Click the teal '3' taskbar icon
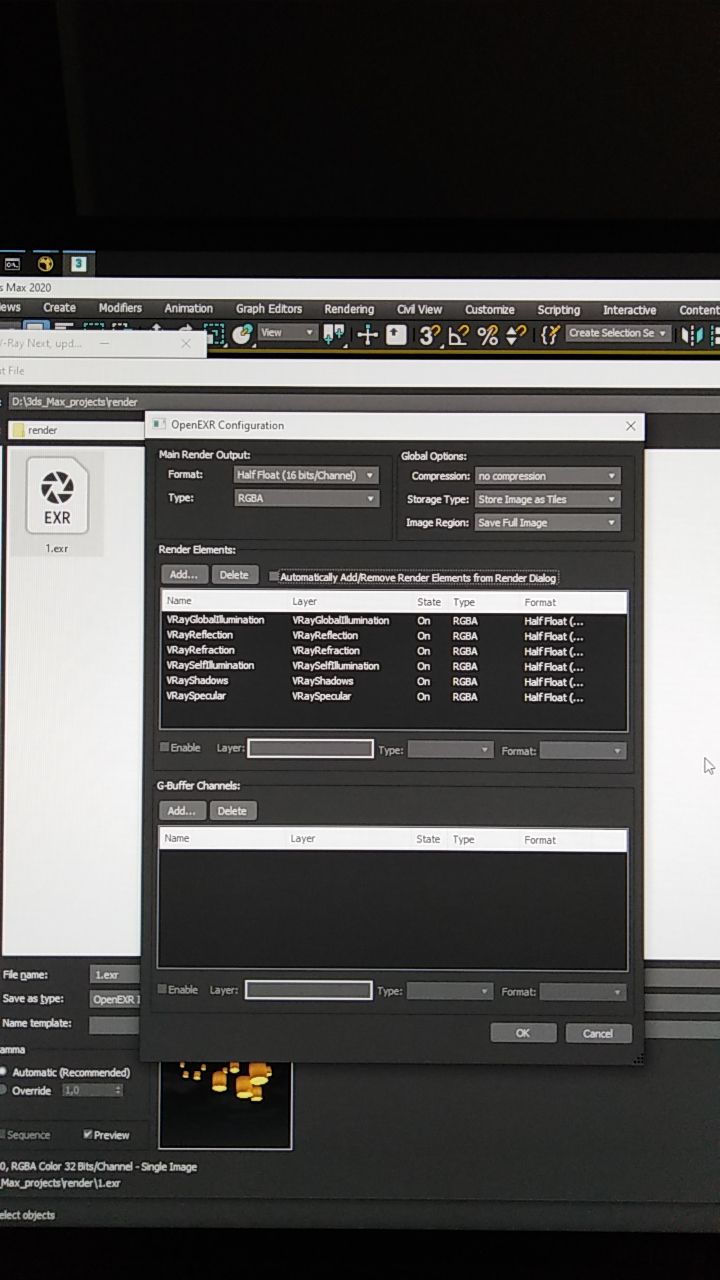 tap(78, 264)
